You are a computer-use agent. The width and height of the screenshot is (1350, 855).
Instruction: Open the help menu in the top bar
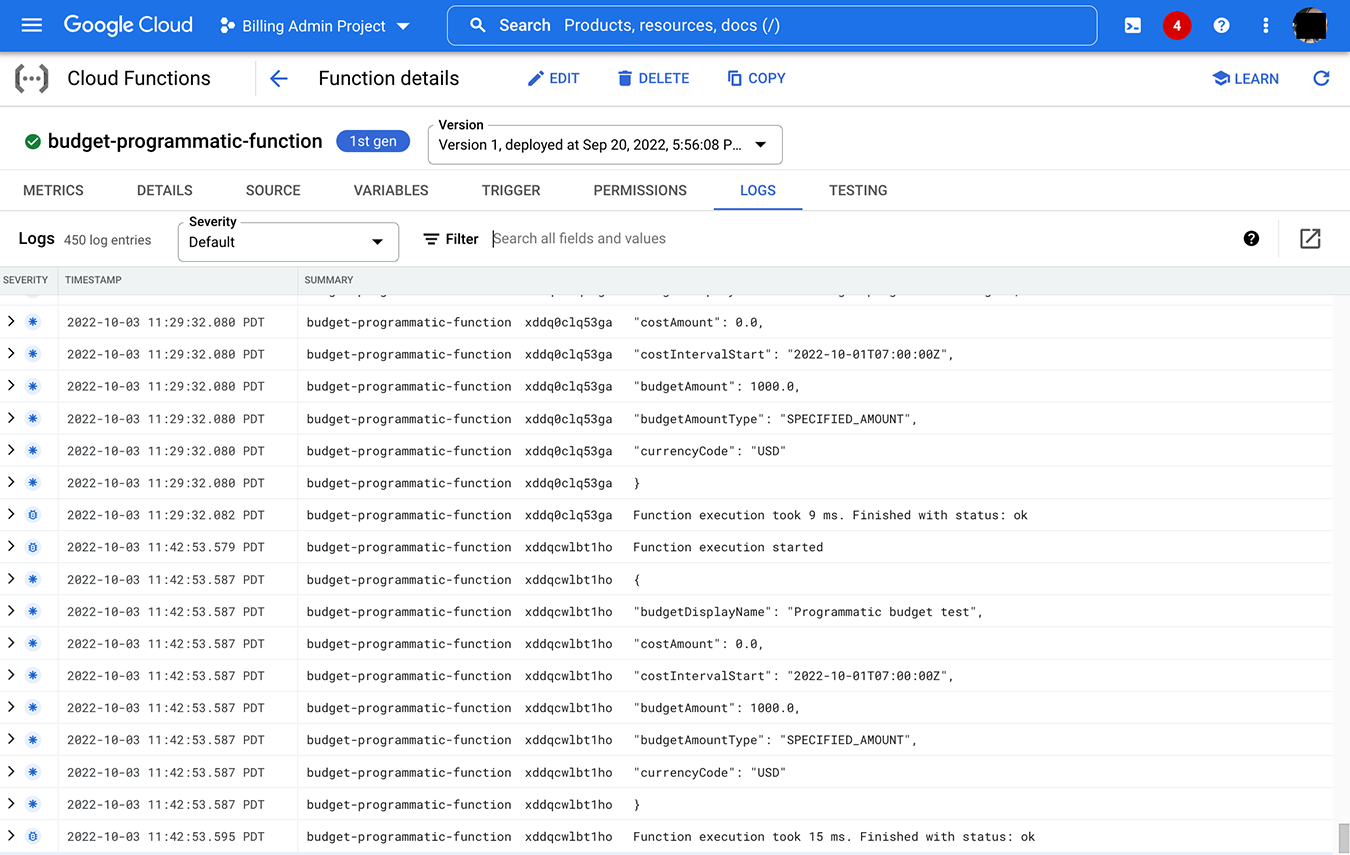(x=1221, y=25)
